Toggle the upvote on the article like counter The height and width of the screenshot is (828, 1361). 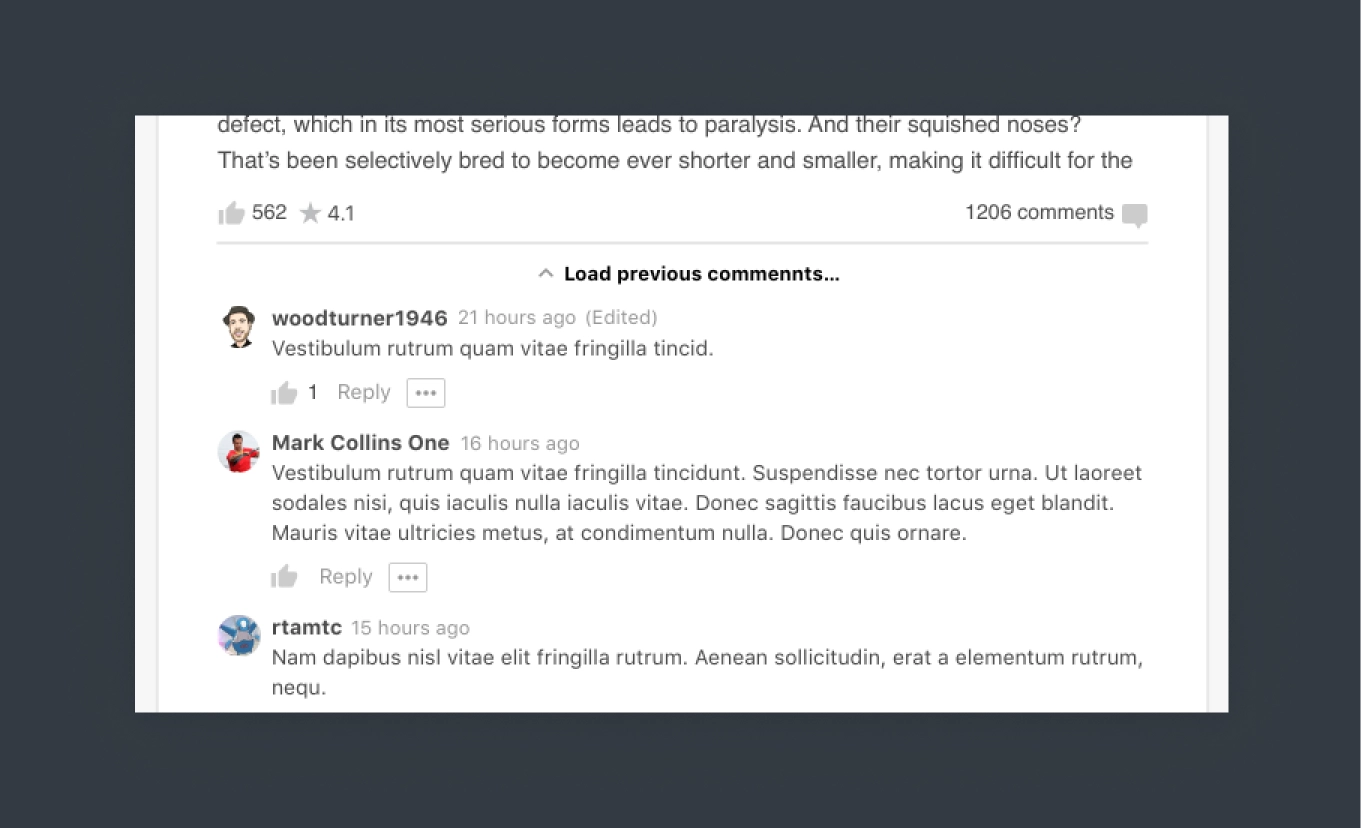[x=231, y=212]
